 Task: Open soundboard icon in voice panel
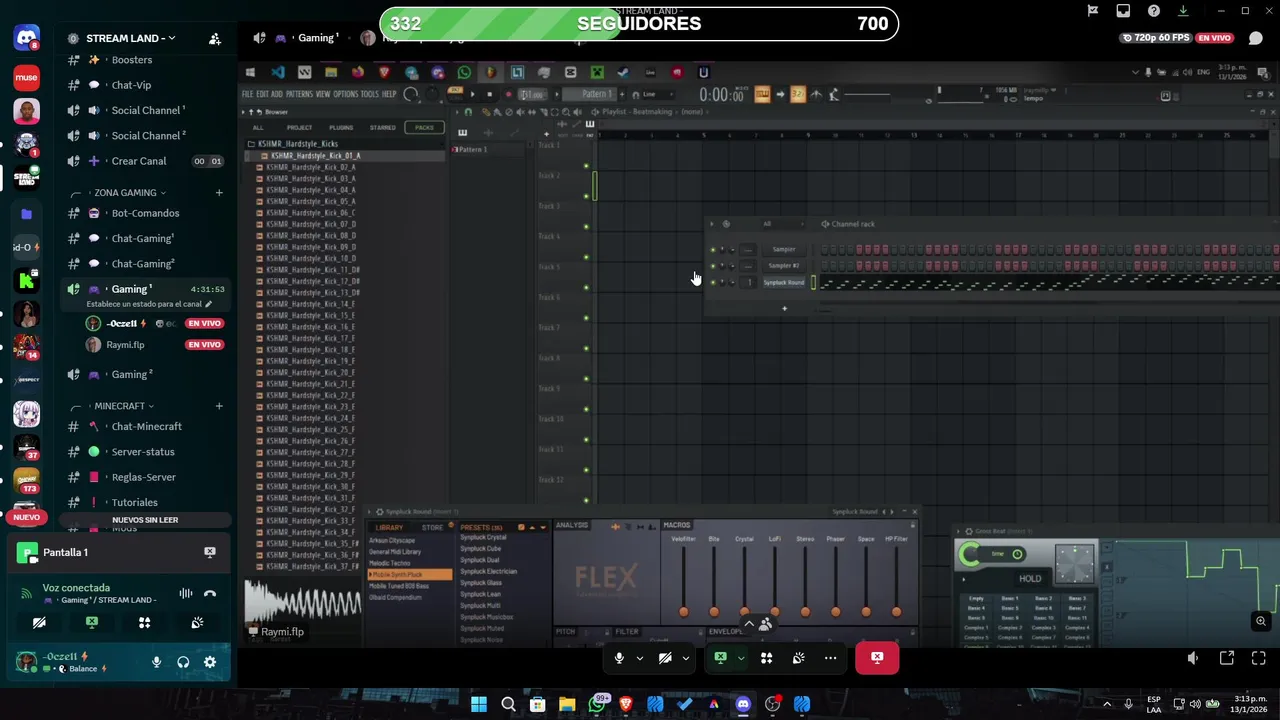[x=197, y=622]
